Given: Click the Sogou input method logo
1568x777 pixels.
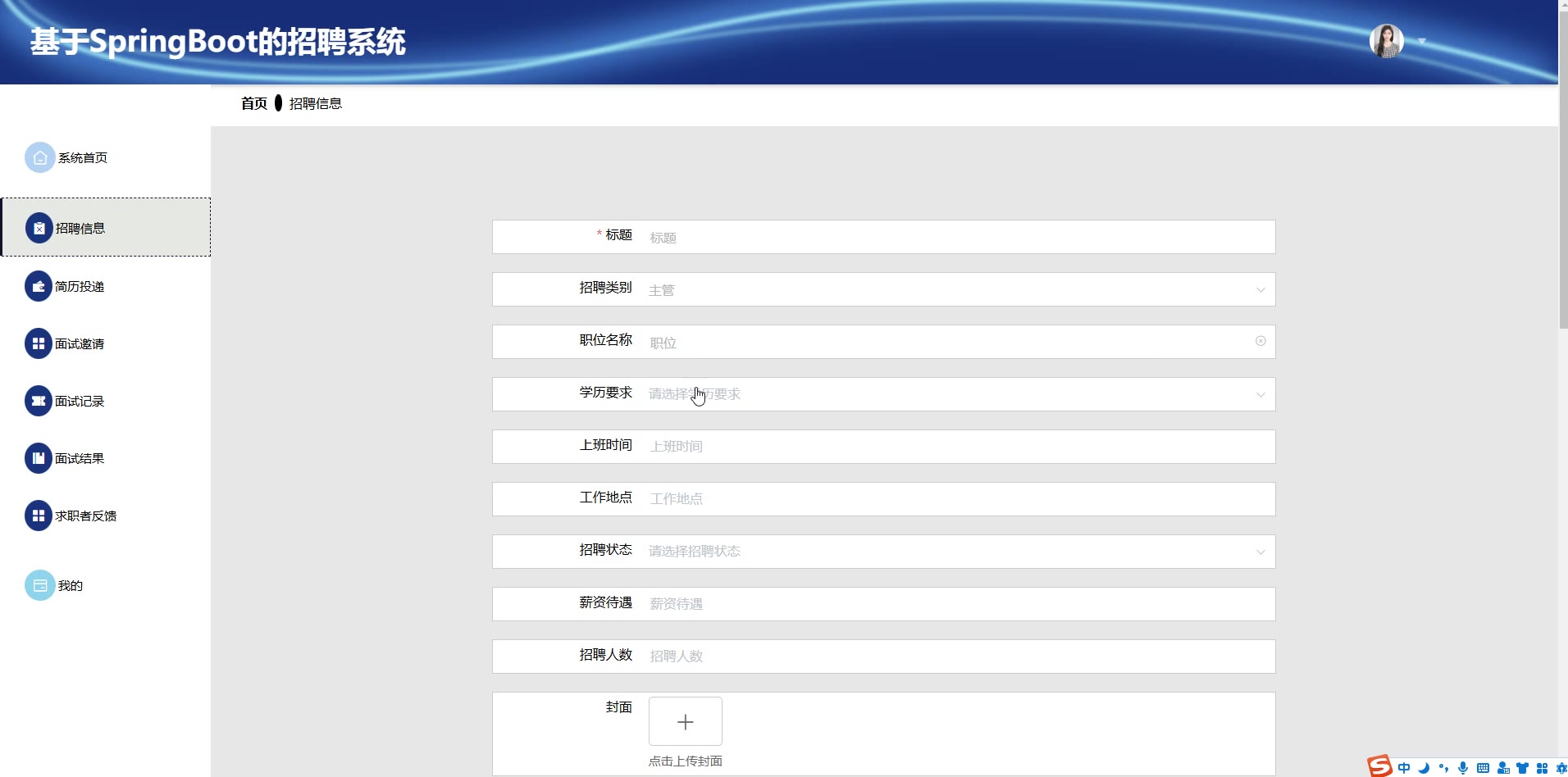Looking at the screenshot, I should (x=1379, y=766).
